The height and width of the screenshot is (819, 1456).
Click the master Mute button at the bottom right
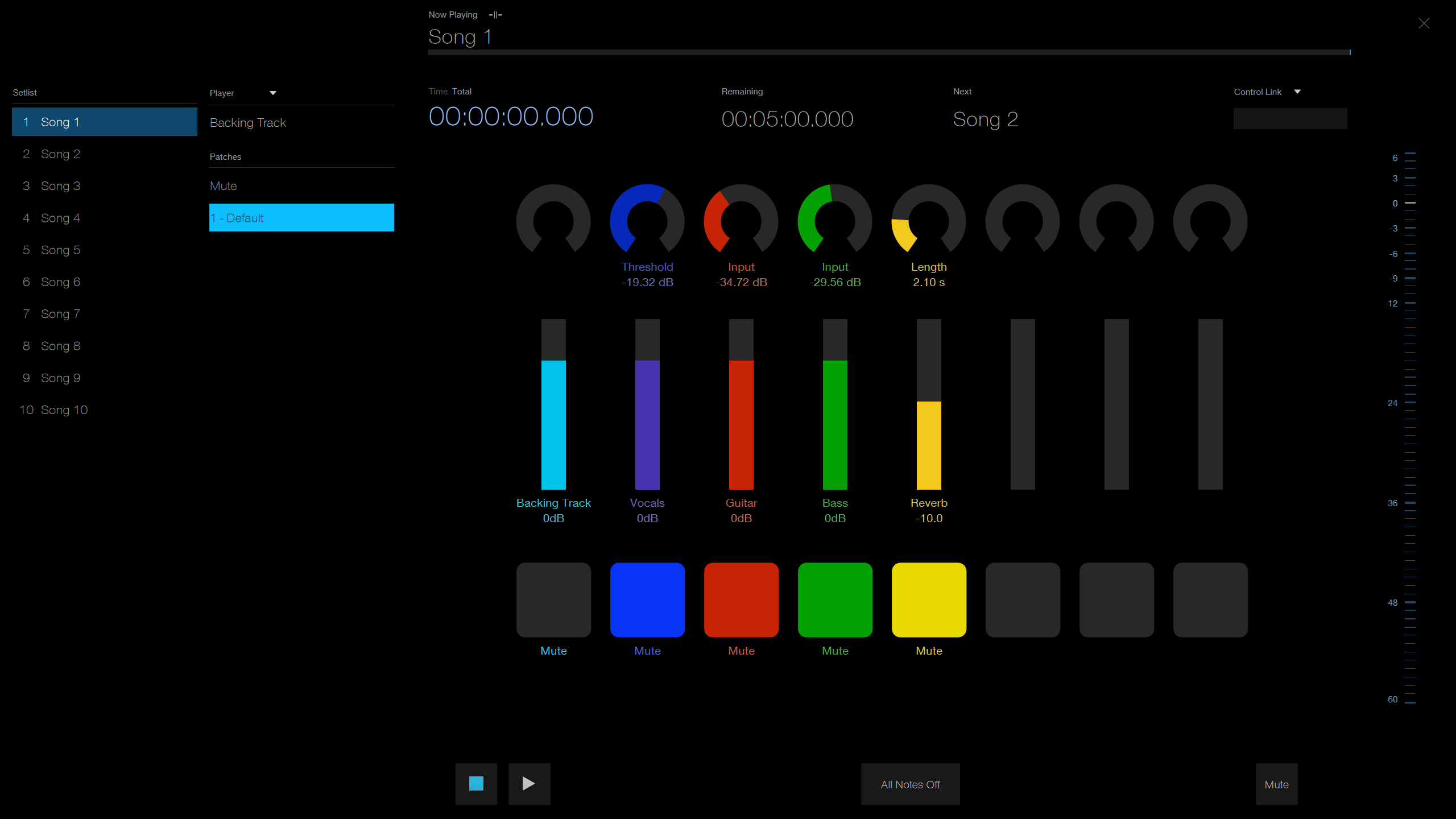[x=1276, y=784]
